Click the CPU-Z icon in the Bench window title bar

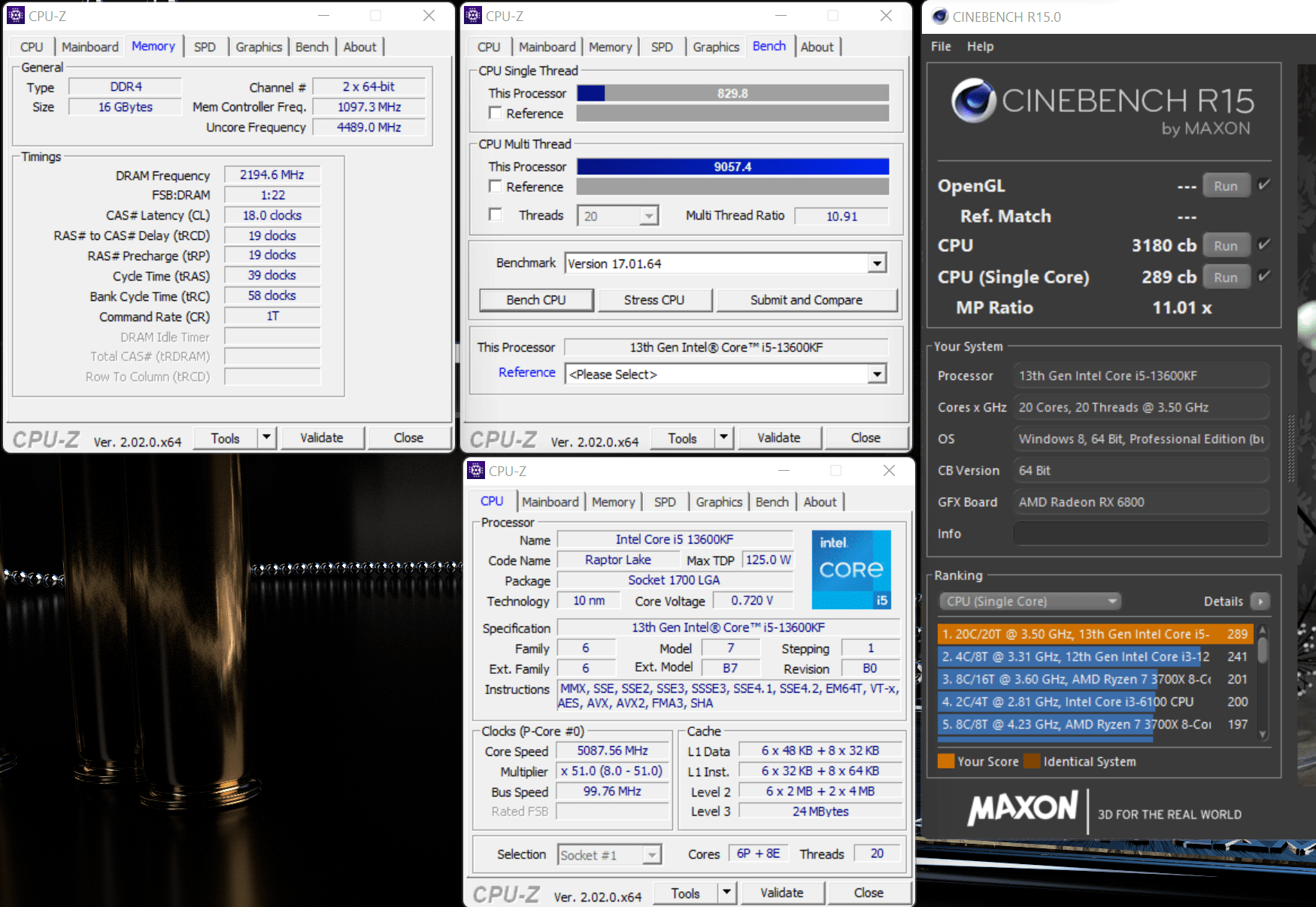coord(473,15)
